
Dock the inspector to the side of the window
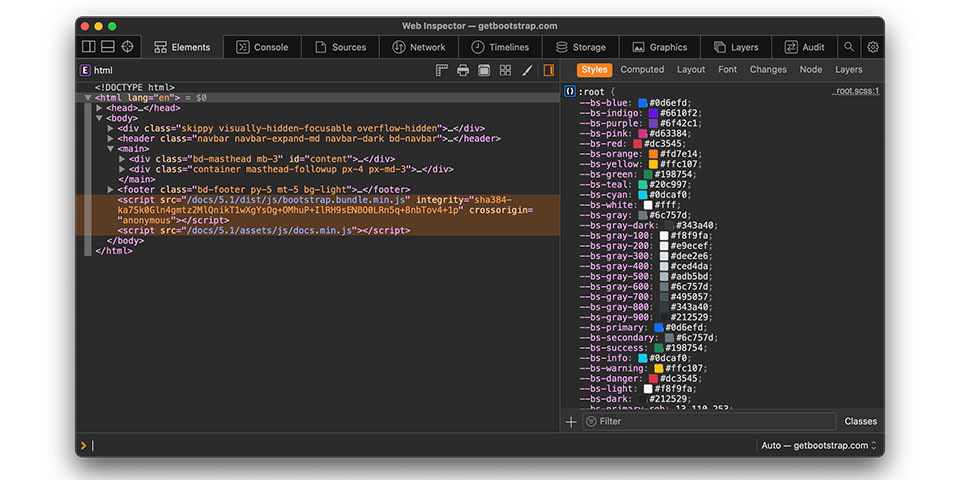pos(89,47)
